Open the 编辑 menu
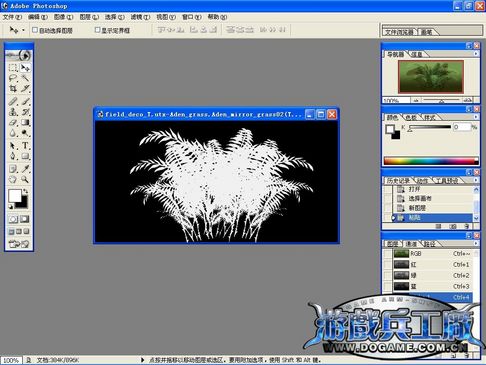 pos(38,17)
